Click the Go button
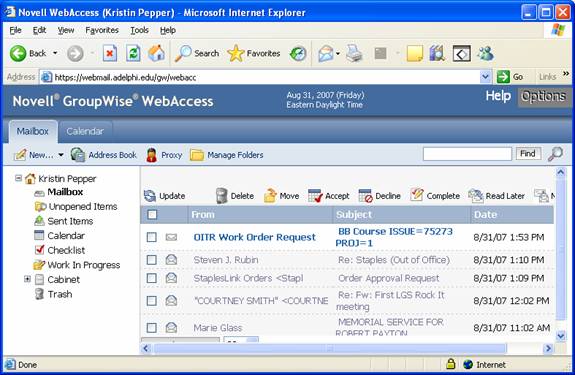 click(510, 77)
